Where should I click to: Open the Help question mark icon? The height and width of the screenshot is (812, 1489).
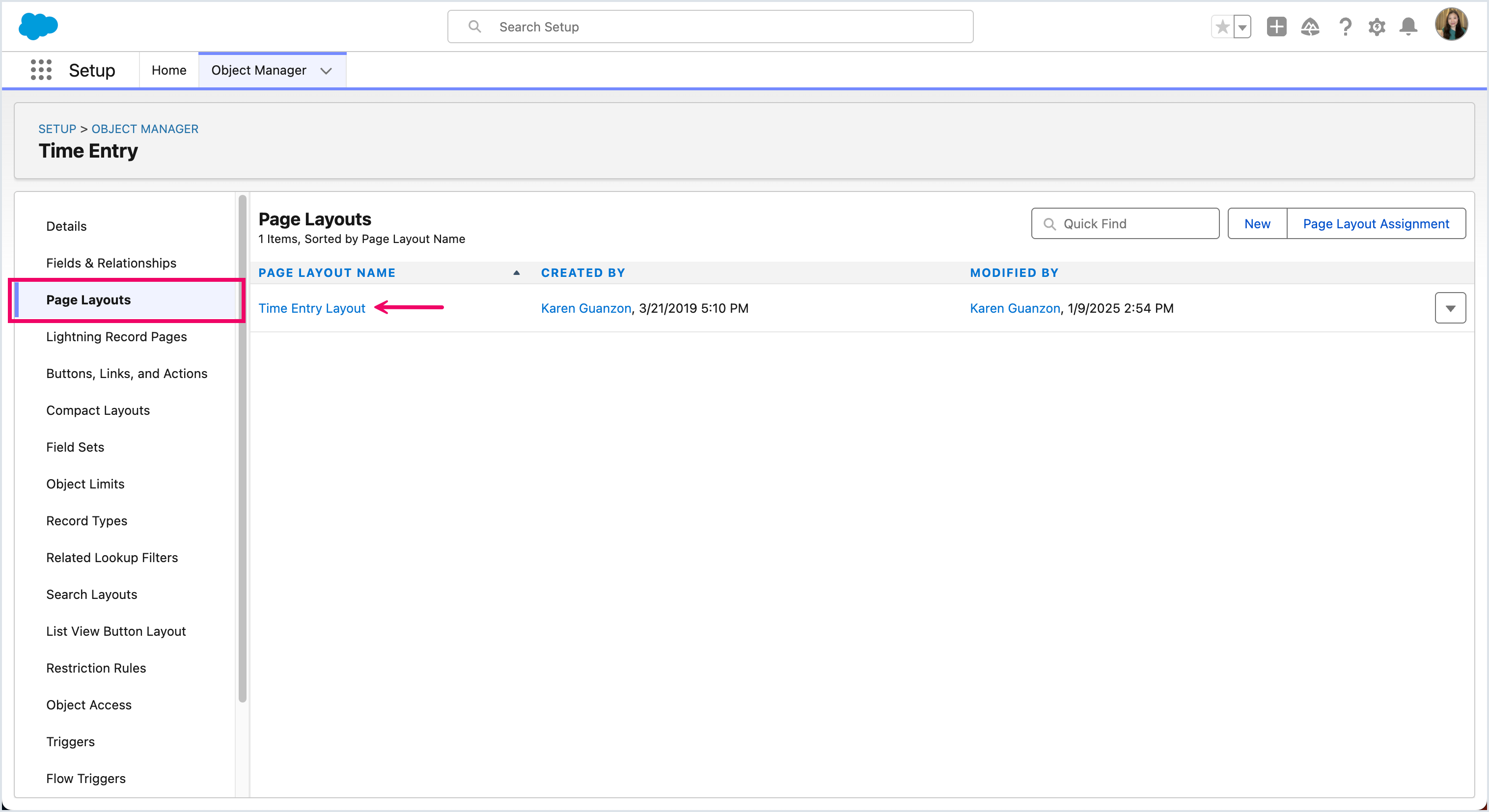point(1345,27)
